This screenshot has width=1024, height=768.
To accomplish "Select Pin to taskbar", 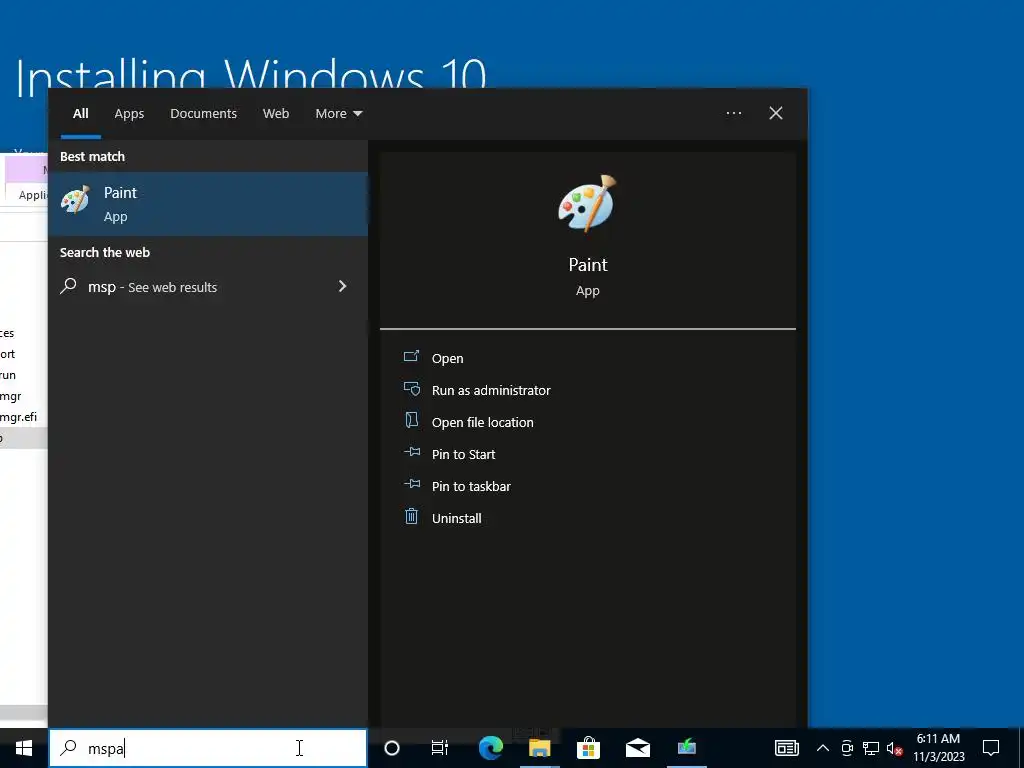I will click(x=472, y=487).
